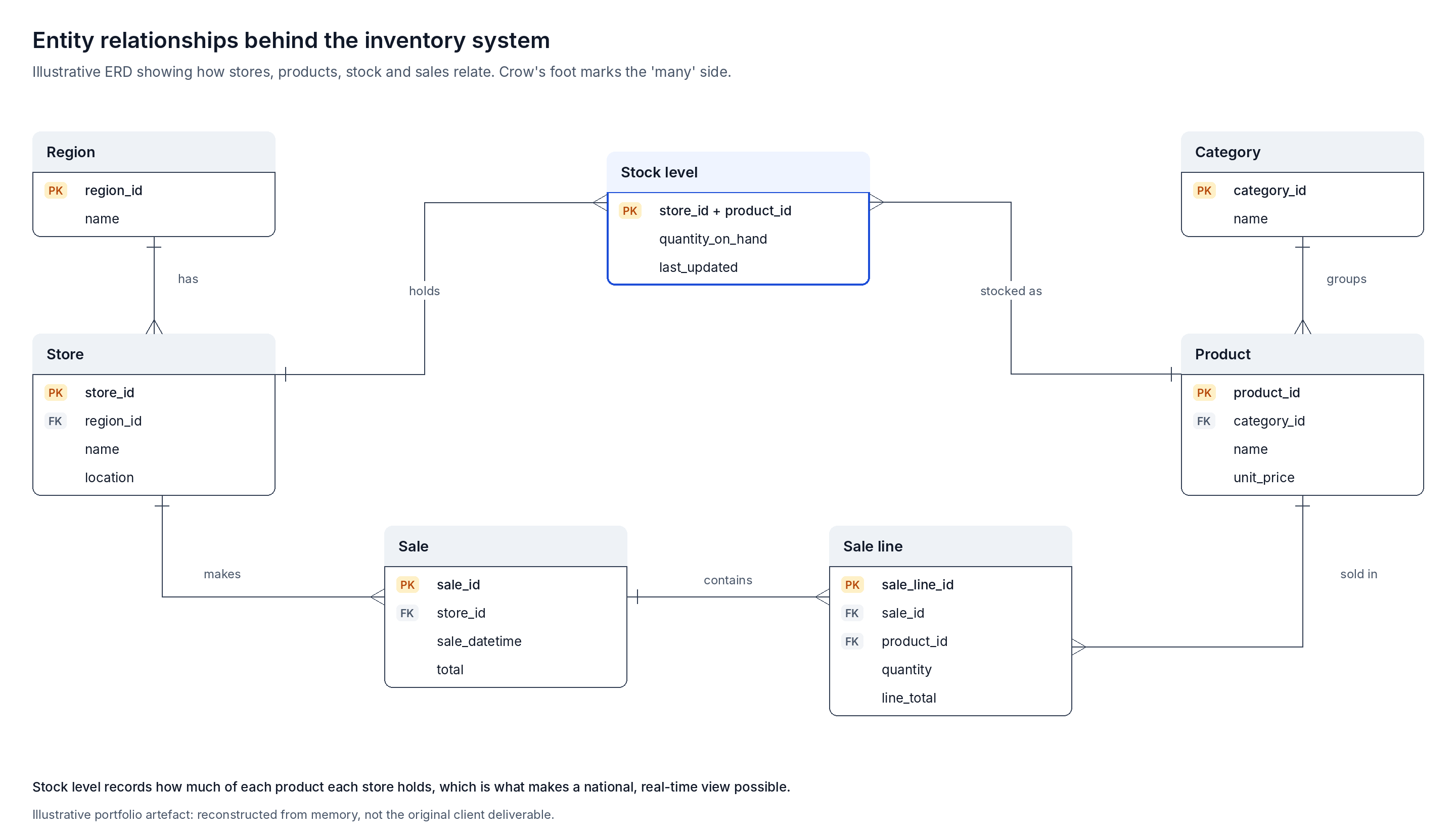Screen dimensions: 1456x833
Task: Click the crow's foot at top of Product
Action: 1302,327
